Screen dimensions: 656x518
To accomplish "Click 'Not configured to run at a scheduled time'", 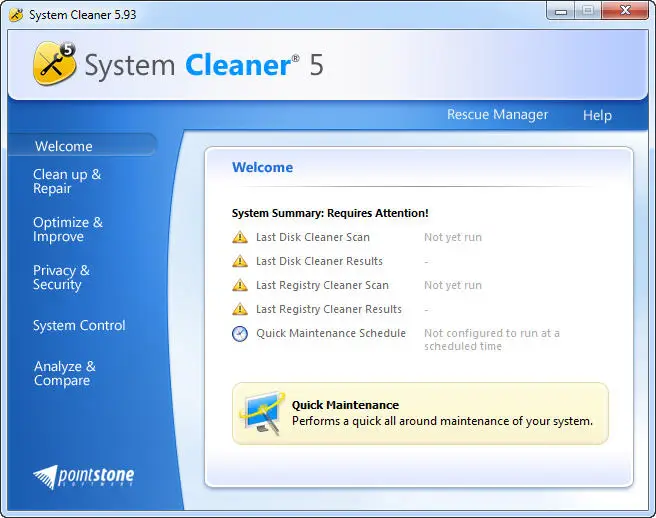I will tap(492, 340).
